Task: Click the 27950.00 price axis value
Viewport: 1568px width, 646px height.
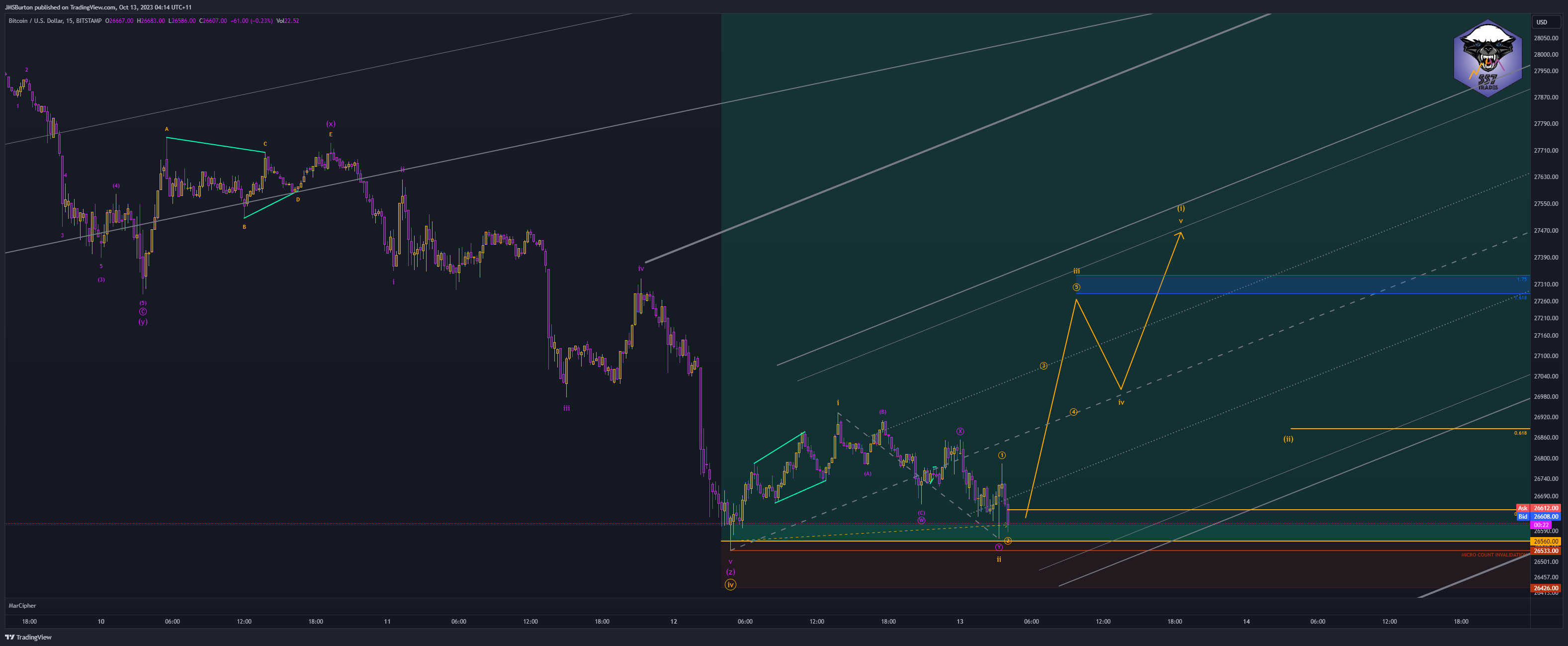Action: click(1546, 71)
